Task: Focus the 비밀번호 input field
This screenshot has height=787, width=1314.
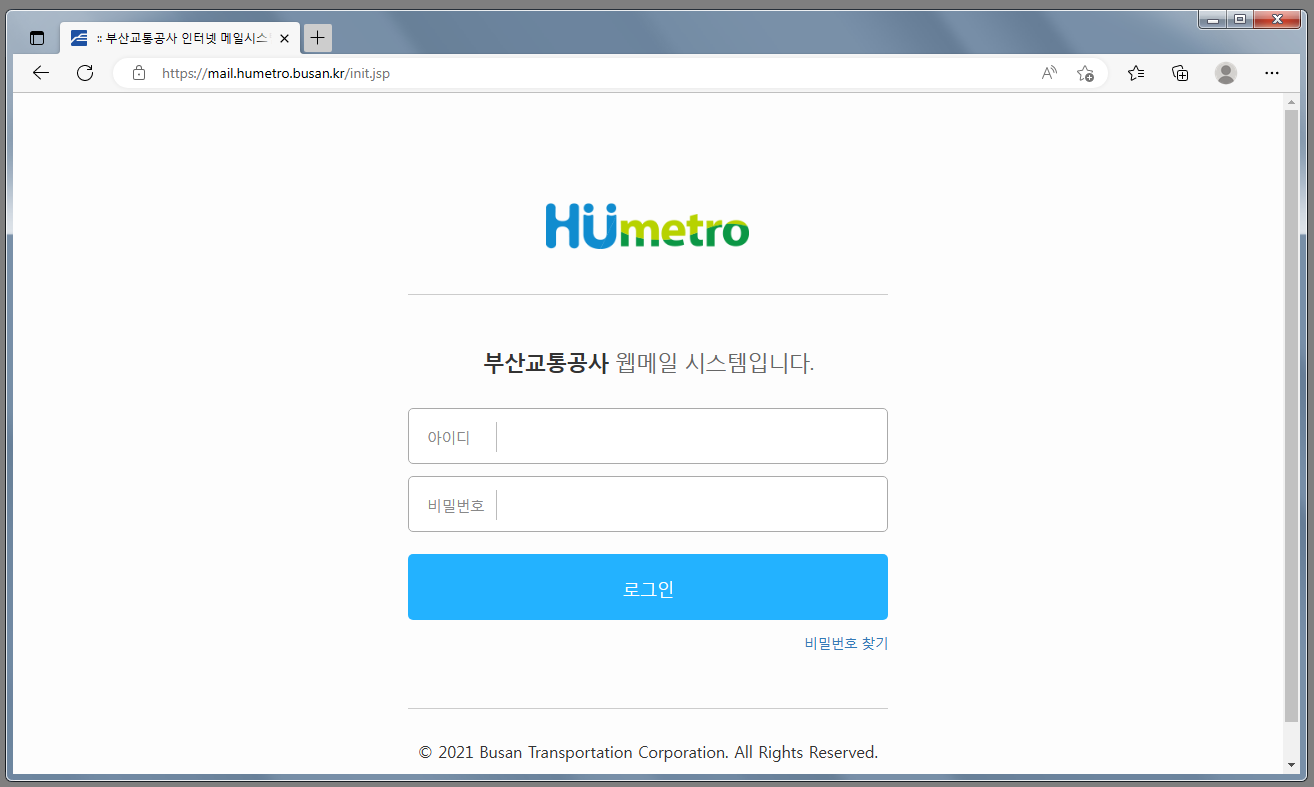Action: tap(647, 504)
